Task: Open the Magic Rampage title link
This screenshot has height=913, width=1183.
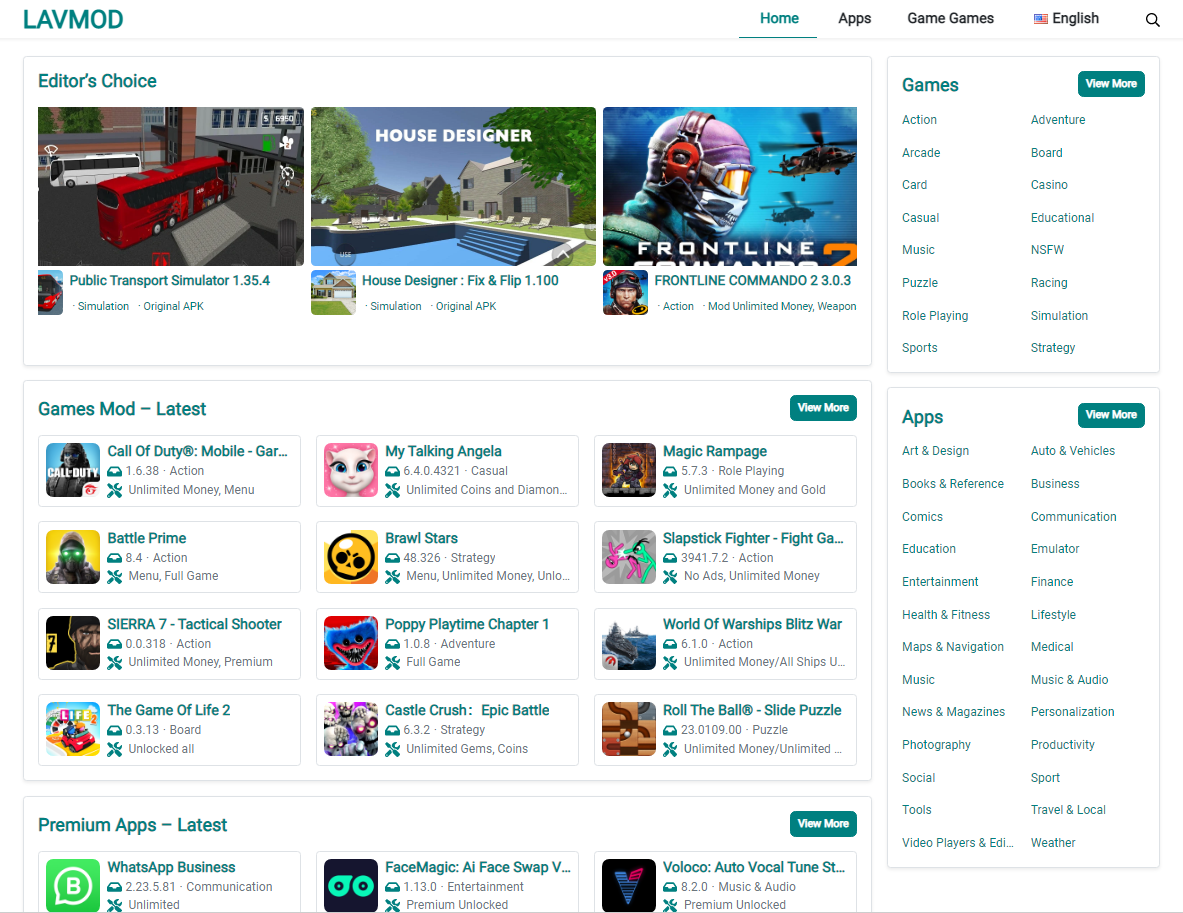Action: 714,451
